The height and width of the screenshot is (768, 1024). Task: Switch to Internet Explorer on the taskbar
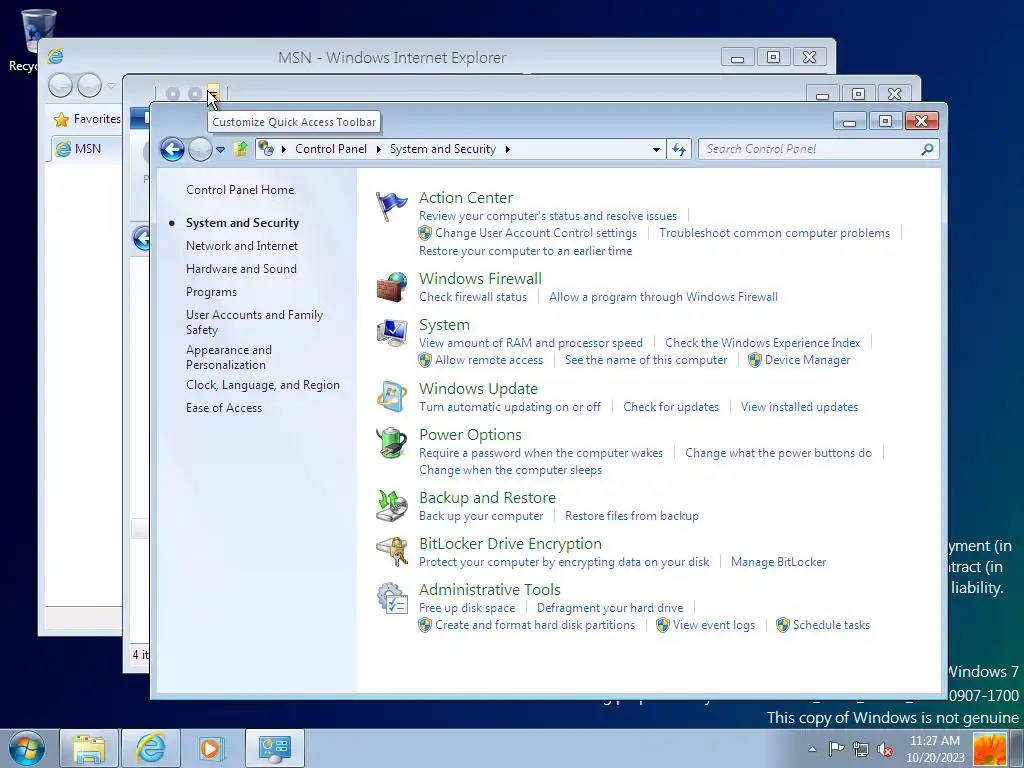tap(150, 748)
